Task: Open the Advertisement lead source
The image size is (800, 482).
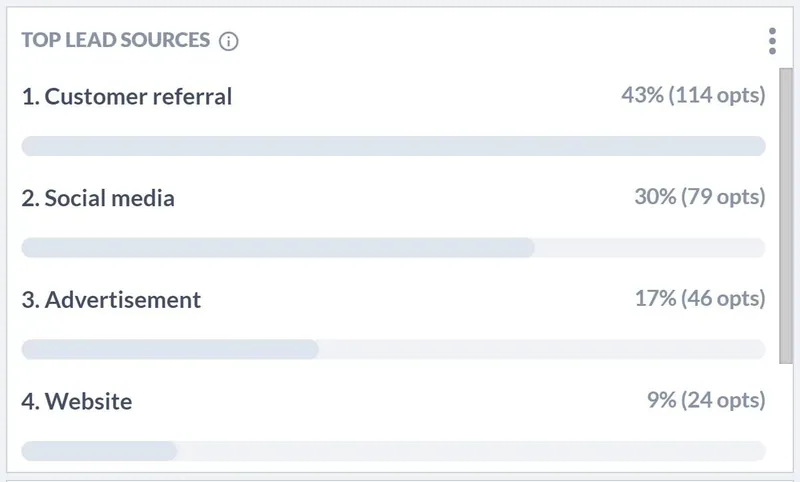Action: click(111, 299)
